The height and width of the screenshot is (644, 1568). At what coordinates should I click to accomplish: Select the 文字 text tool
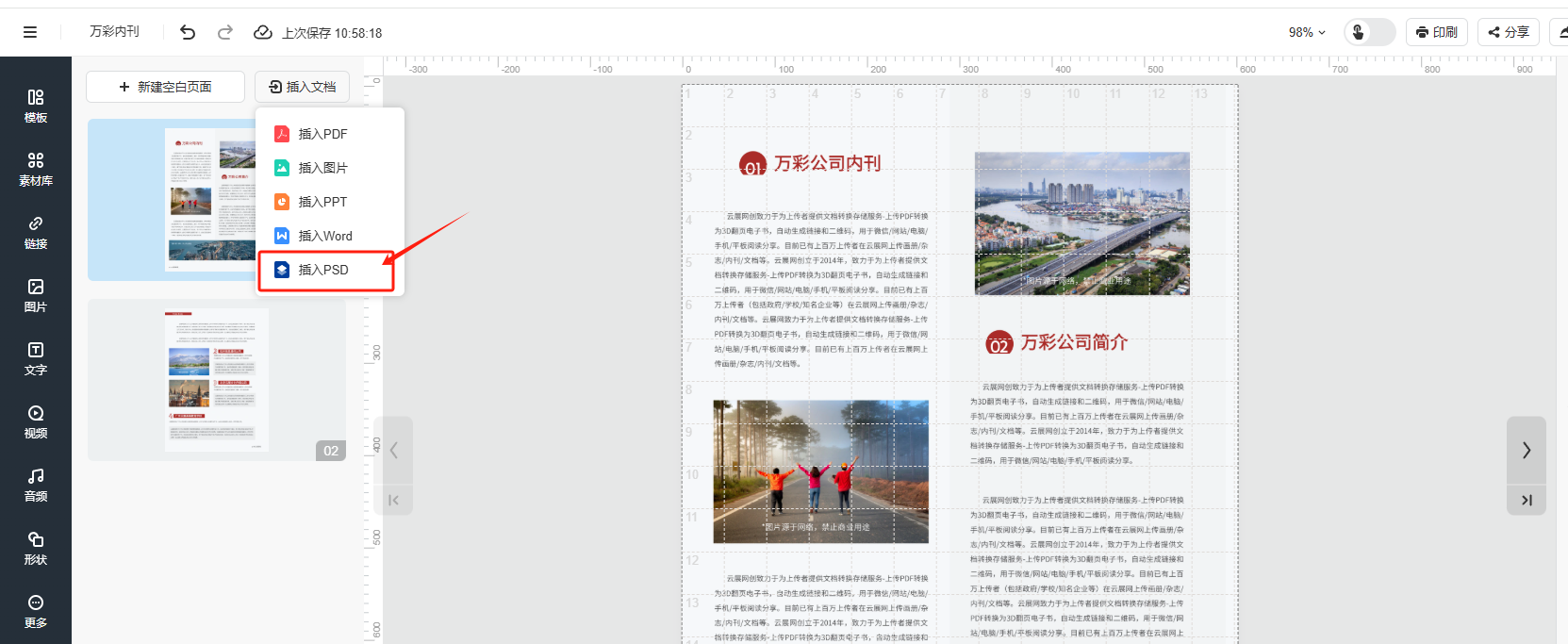[x=36, y=358]
